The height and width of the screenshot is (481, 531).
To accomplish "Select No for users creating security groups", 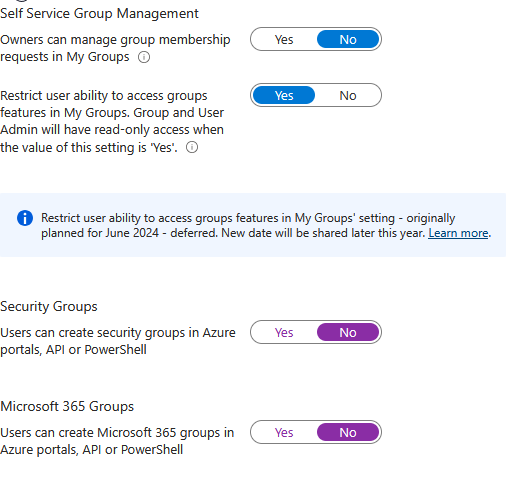I will coord(348,332).
